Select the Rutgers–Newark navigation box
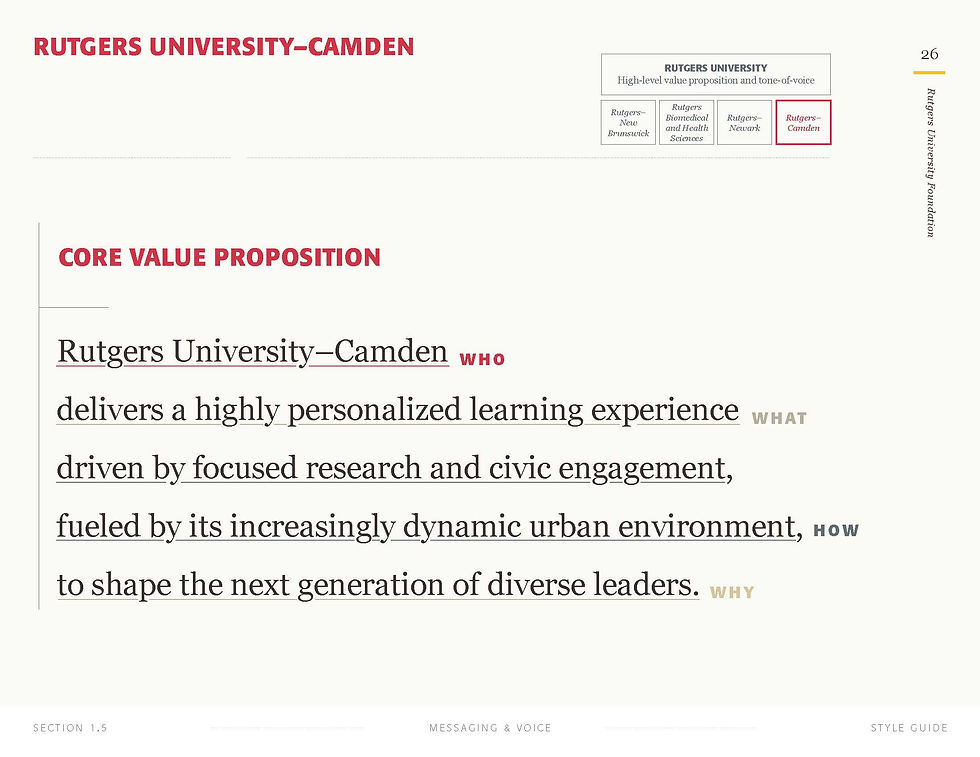This screenshot has width=980, height=757. pyautogui.click(x=744, y=122)
